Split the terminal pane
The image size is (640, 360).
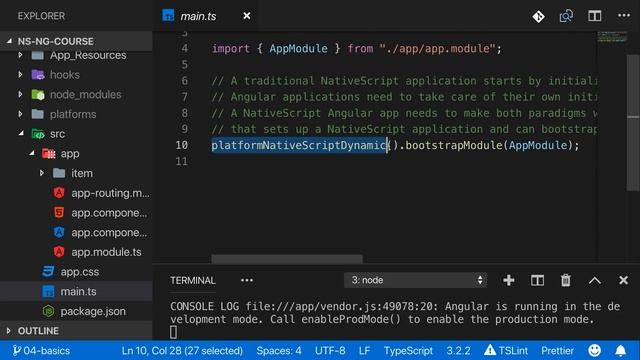tap(537, 280)
